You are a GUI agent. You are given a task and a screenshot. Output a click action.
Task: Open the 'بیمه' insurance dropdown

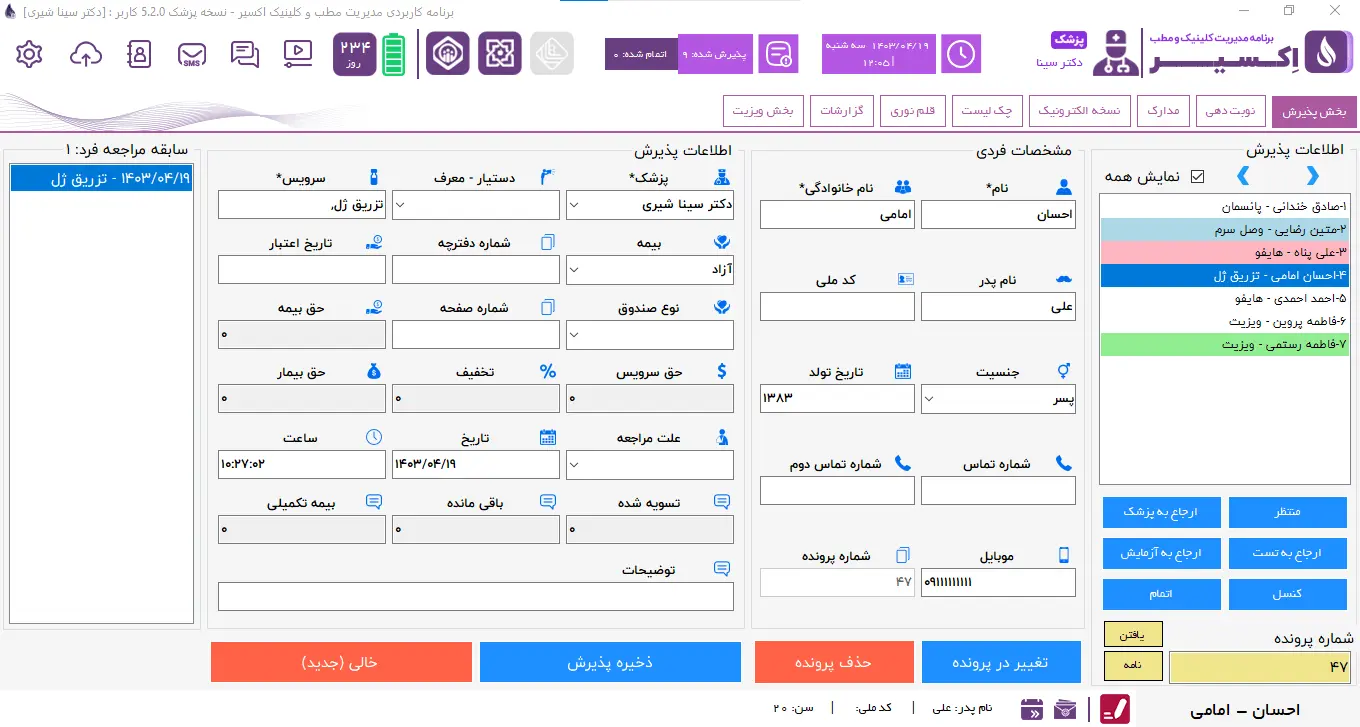650,270
